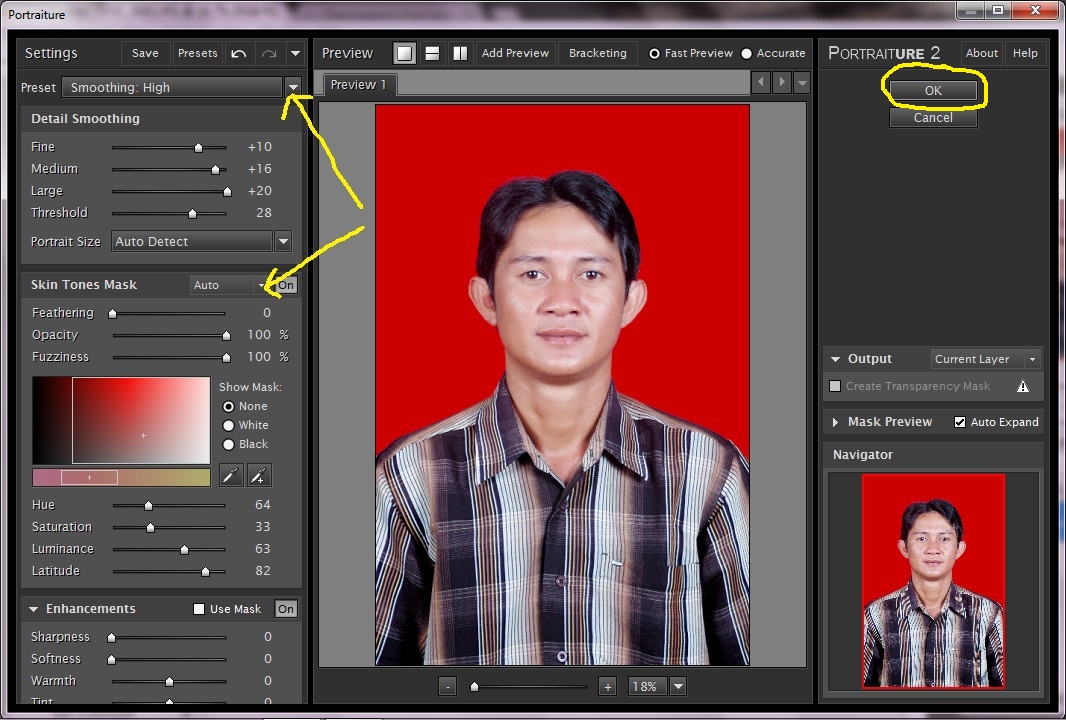This screenshot has height=720, width=1066.
Task: Open the Output Current Layer dropdown
Action: [x=1032, y=359]
